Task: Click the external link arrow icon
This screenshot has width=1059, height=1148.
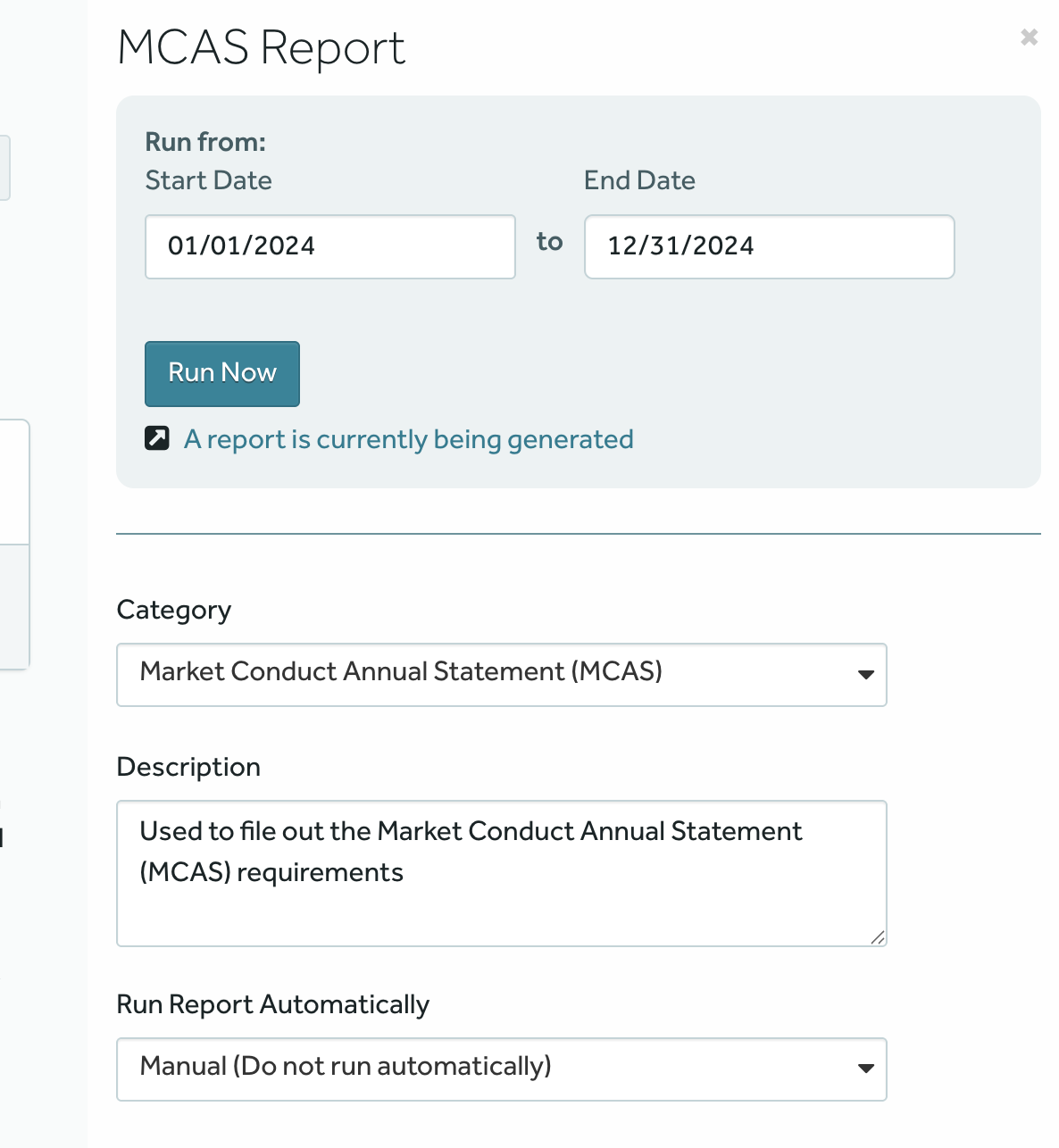Action: [157, 438]
